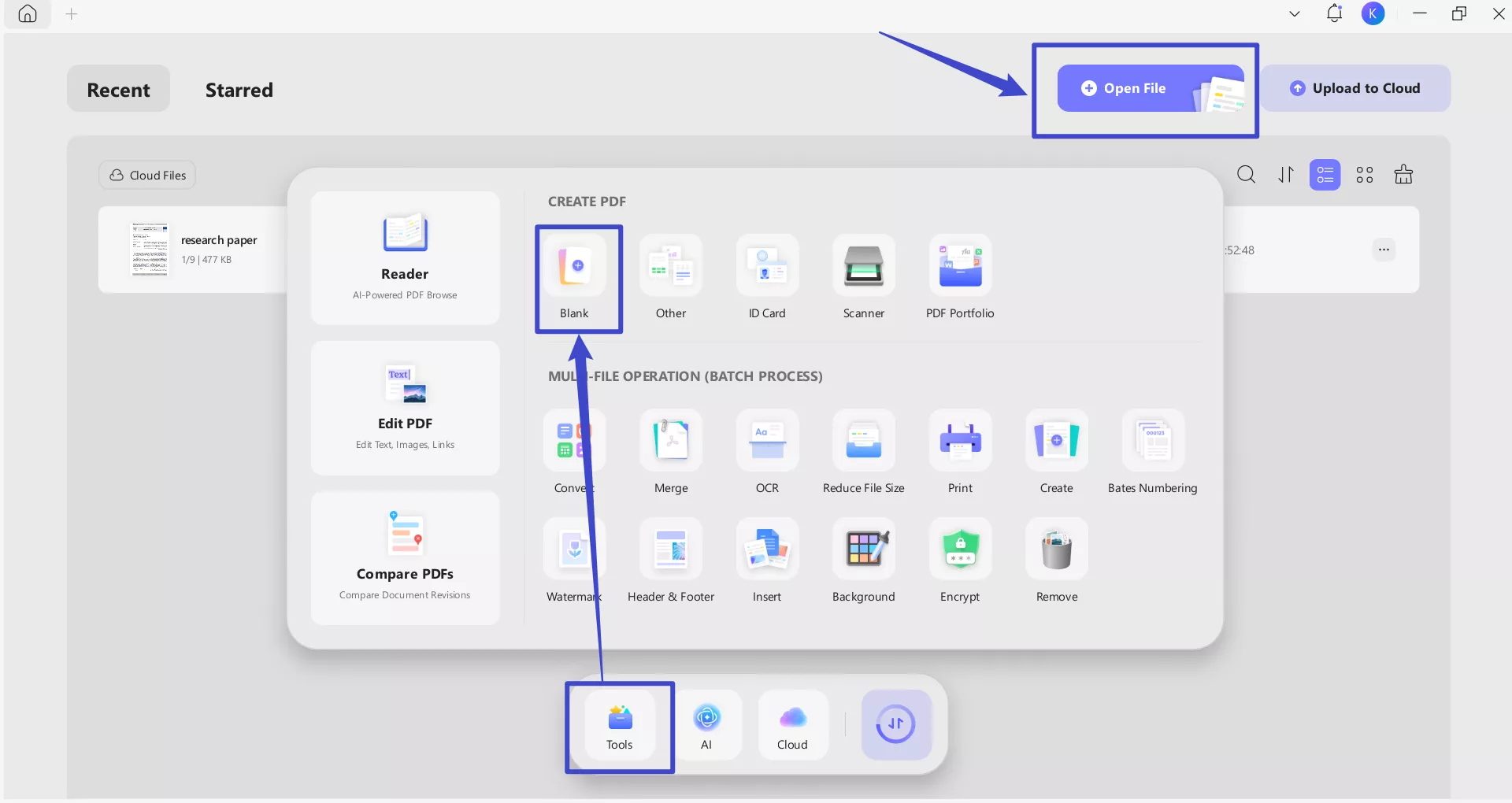Image resolution: width=1512 pixels, height=803 pixels.
Task: Open the window options chevron dropdown
Action: pos(1293,13)
